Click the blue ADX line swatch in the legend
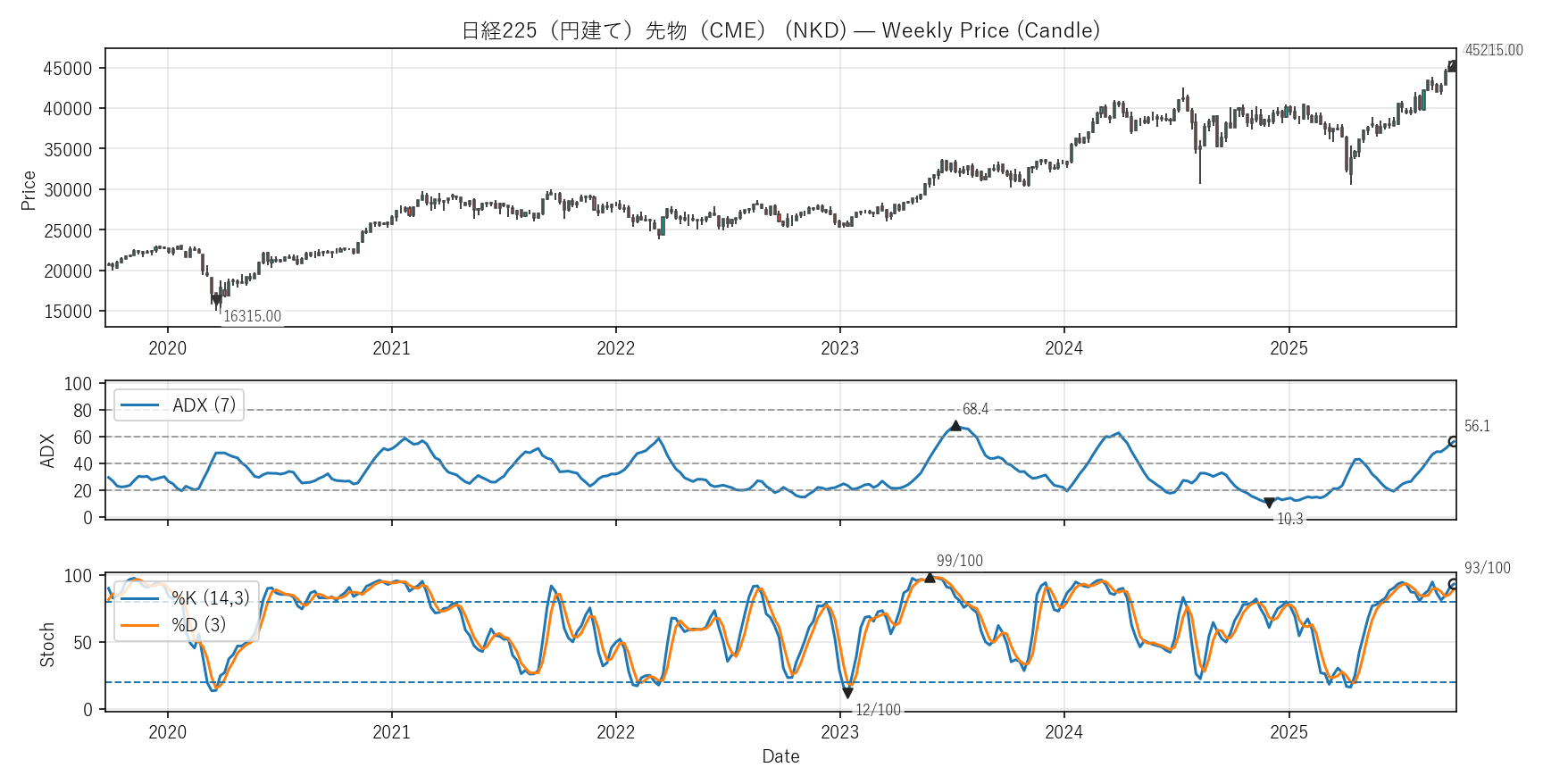Image resolution: width=1543 pixels, height=784 pixels. [140, 405]
